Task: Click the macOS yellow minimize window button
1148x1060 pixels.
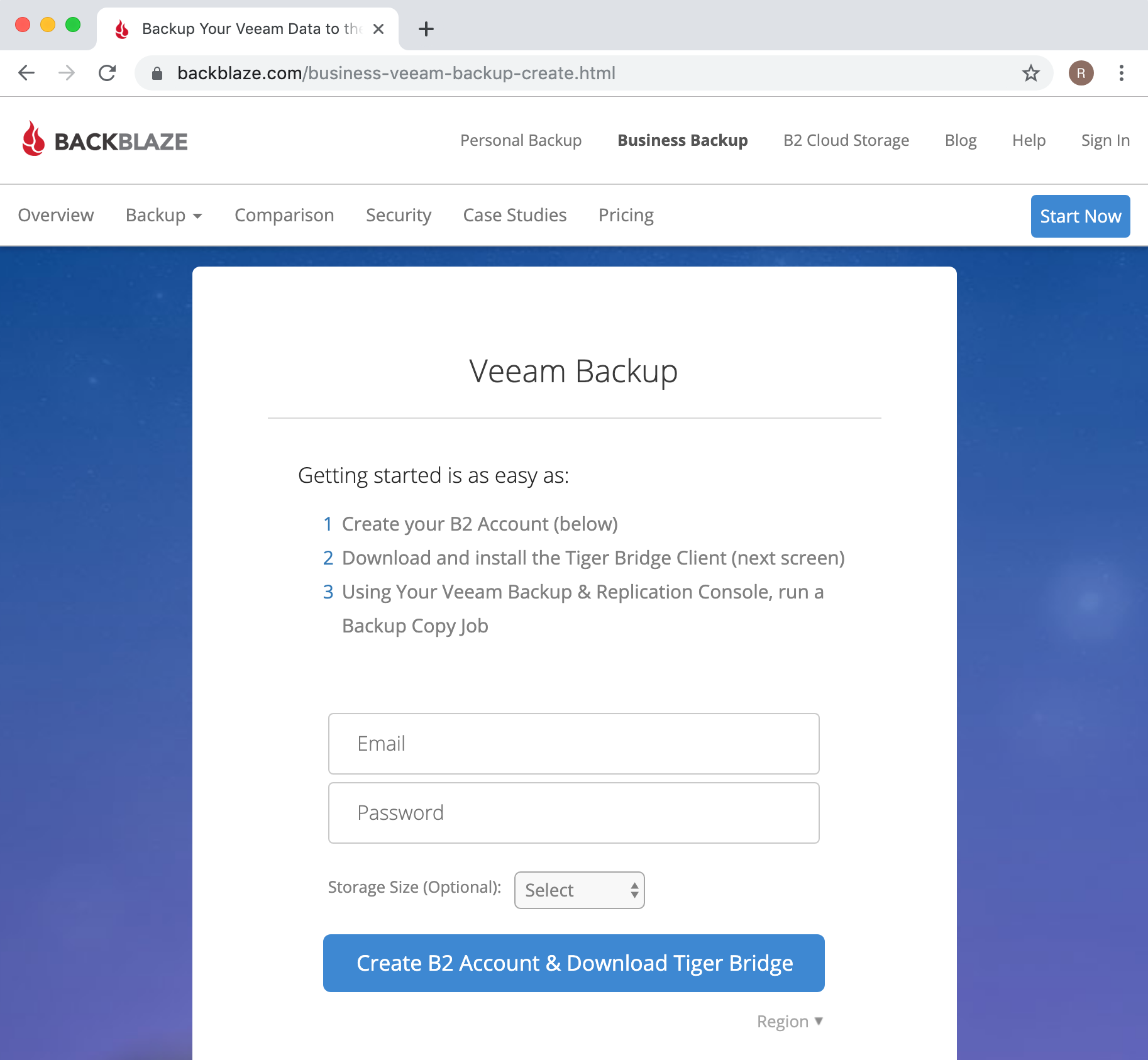Action: (48, 25)
